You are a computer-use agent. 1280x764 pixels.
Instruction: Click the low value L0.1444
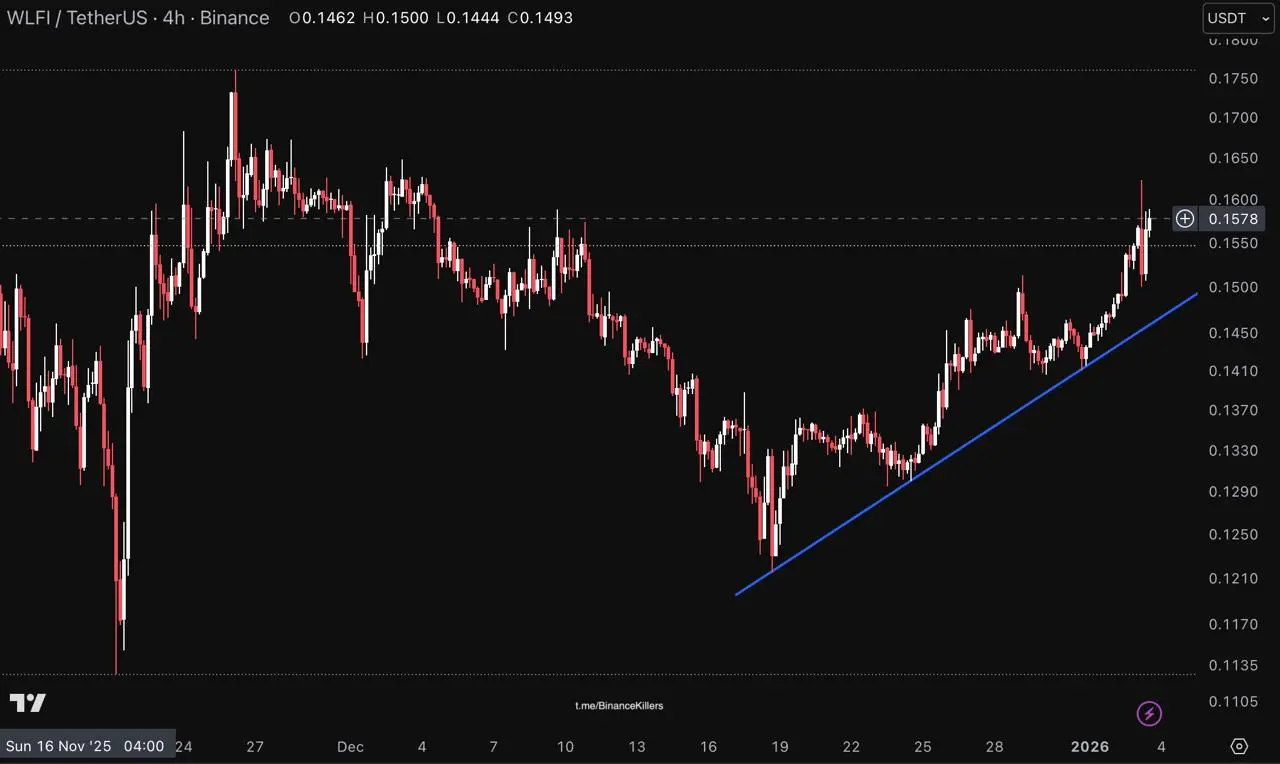coord(466,18)
